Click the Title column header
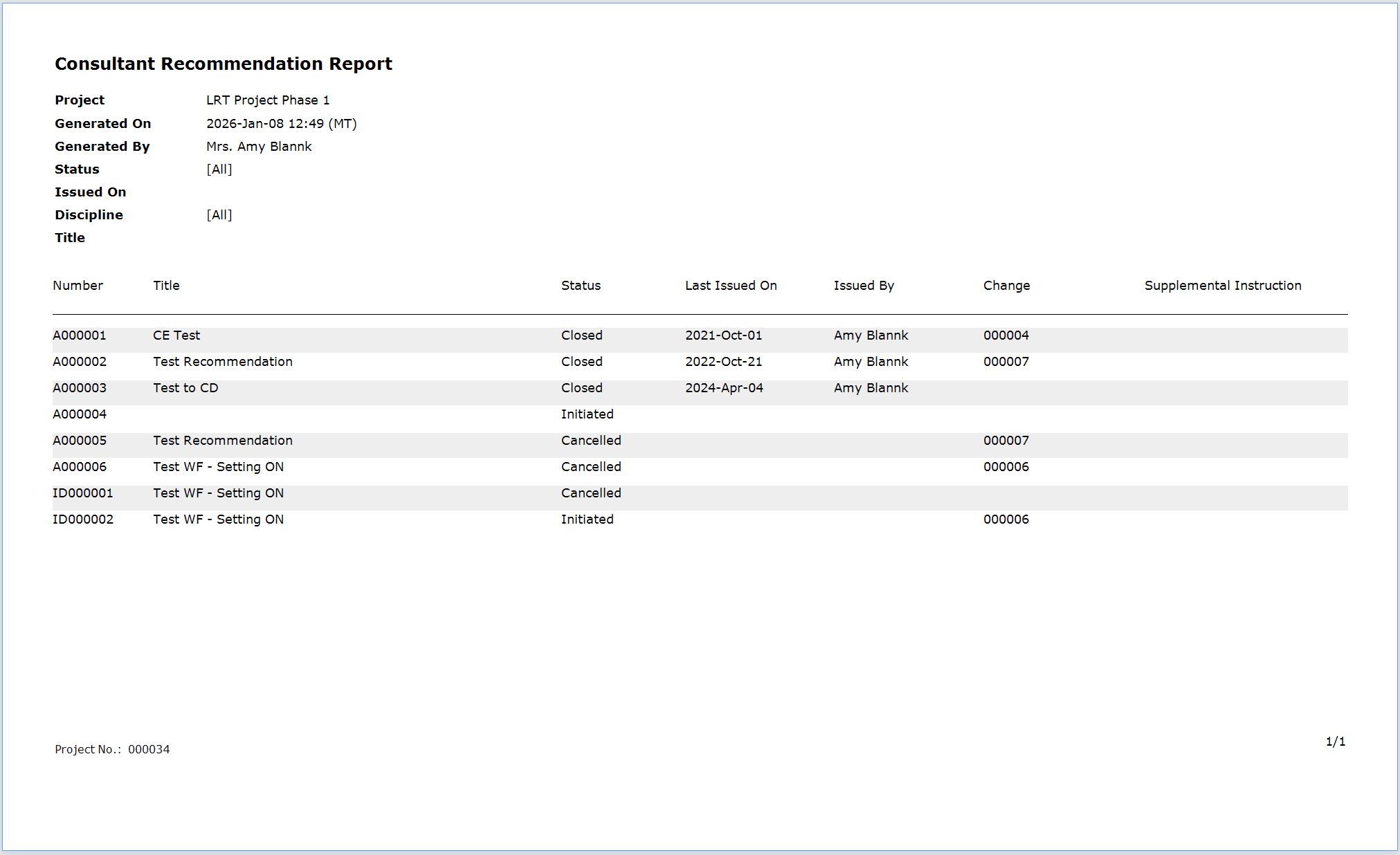 tap(167, 286)
